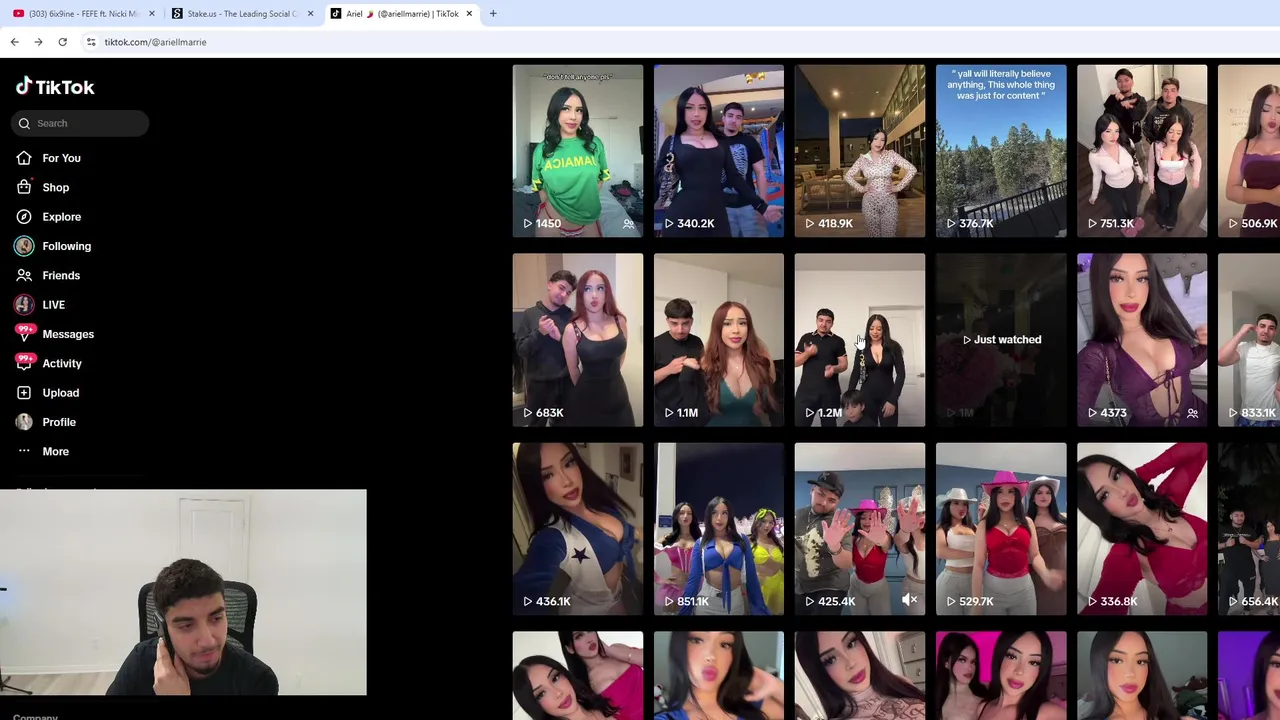Unmute the video showing 425.4K views
The height and width of the screenshot is (720, 1280).
click(x=909, y=600)
